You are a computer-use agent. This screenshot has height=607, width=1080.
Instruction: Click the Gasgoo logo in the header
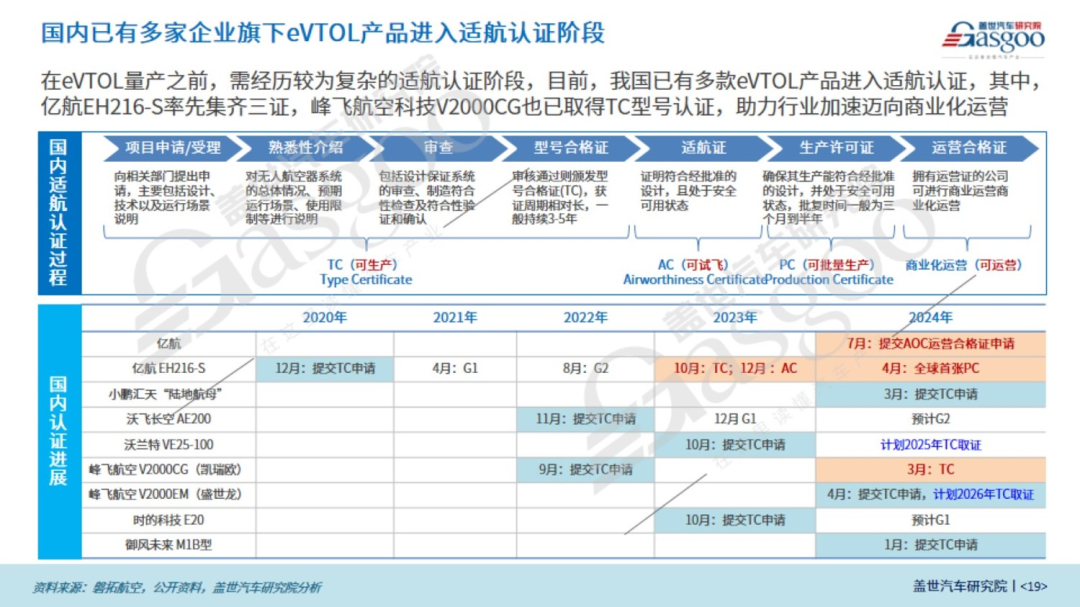993,39
